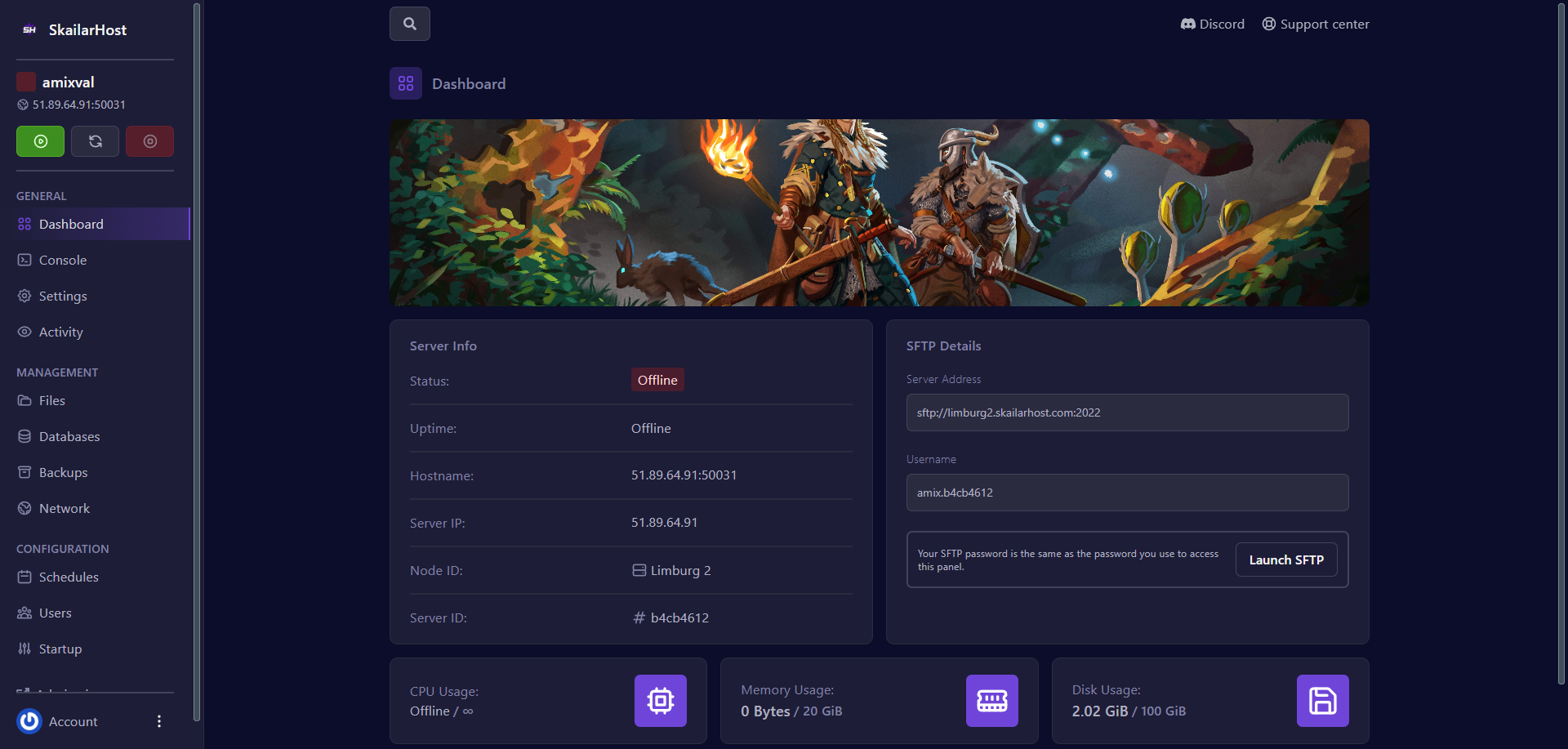The width and height of the screenshot is (1568, 749).
Task: Click the SFTP Username field
Action: click(x=1127, y=493)
